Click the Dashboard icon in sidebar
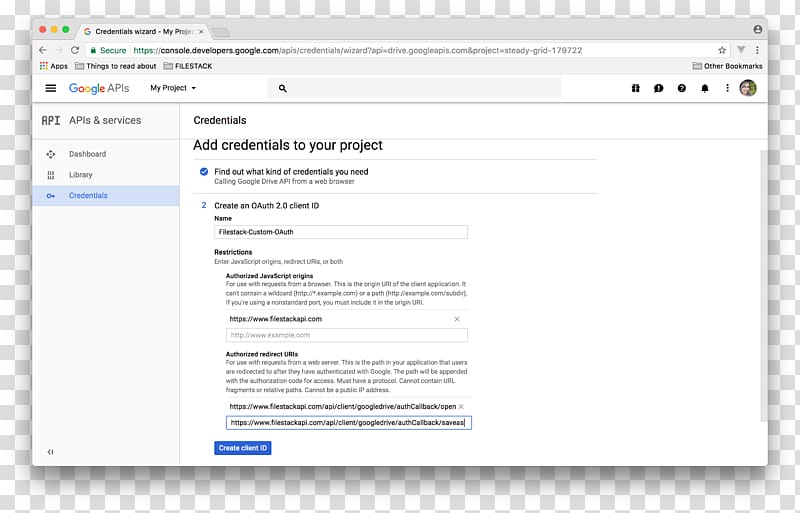800x513 pixels. pos(51,154)
